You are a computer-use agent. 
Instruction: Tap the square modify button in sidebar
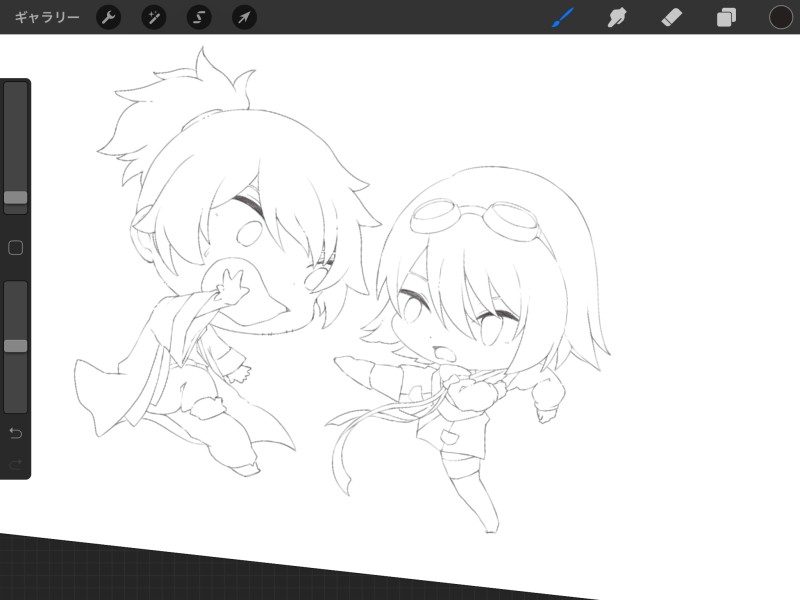click(x=16, y=248)
